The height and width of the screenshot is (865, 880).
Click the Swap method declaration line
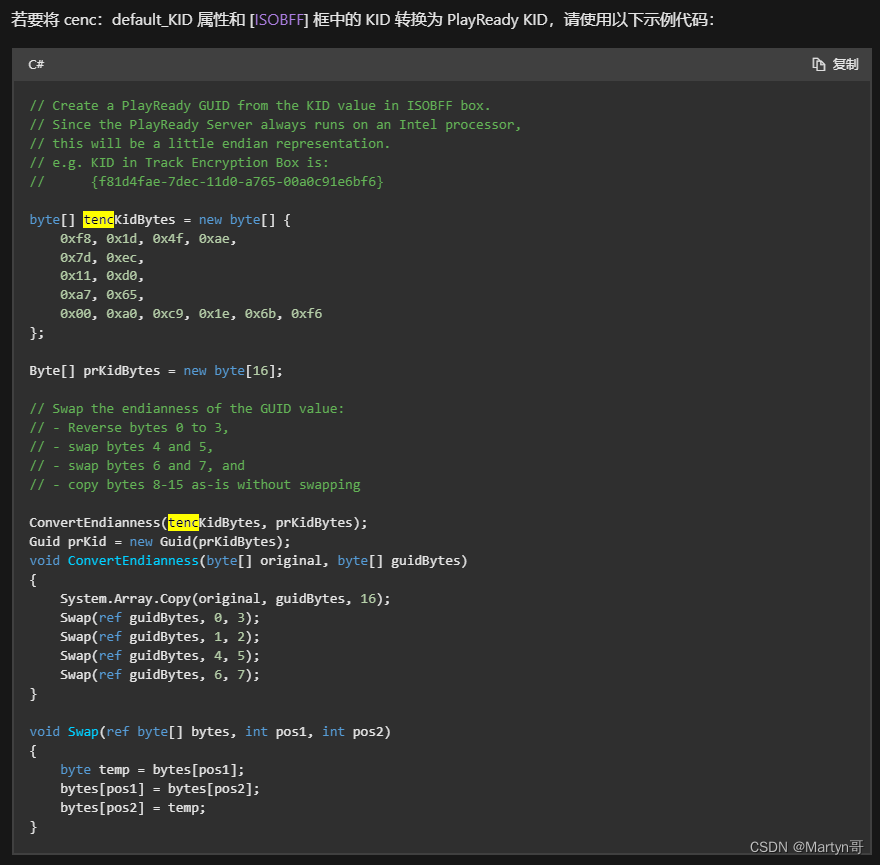(83, 731)
